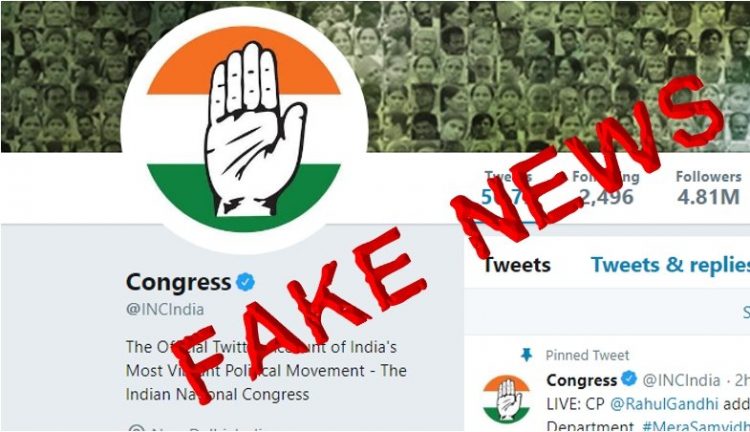The height and width of the screenshot is (432, 750).
Task: Click the blue pin icon above the pinned tweet
Action: [x=526, y=354]
